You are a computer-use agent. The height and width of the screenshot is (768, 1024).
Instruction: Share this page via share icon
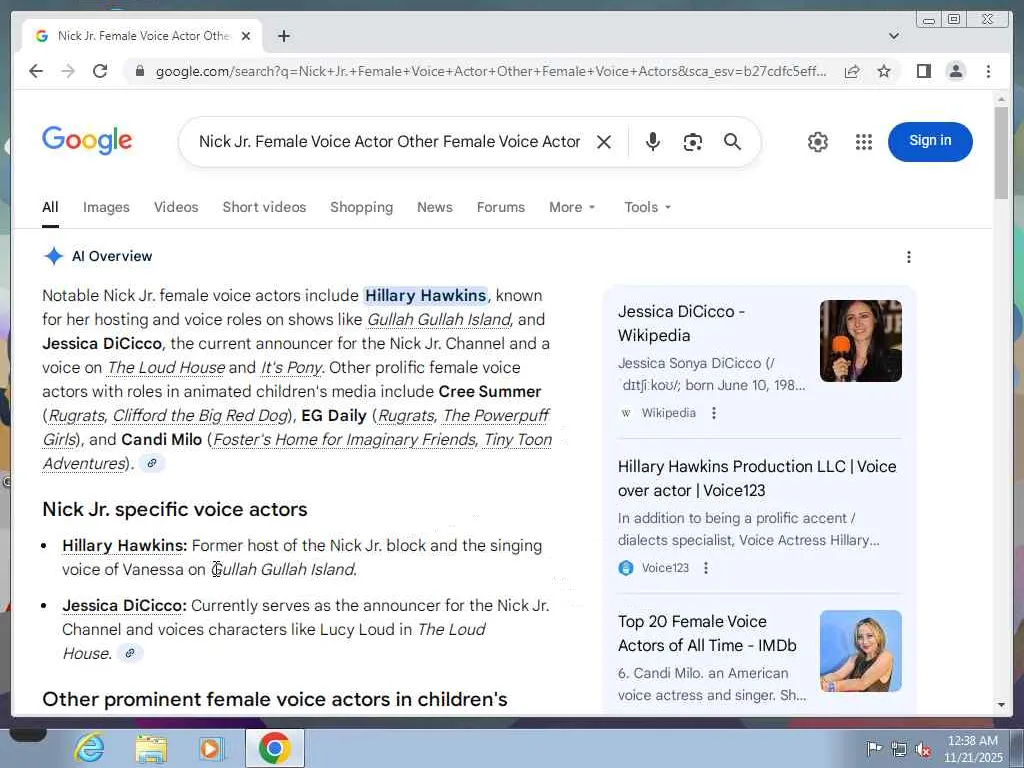(x=852, y=71)
